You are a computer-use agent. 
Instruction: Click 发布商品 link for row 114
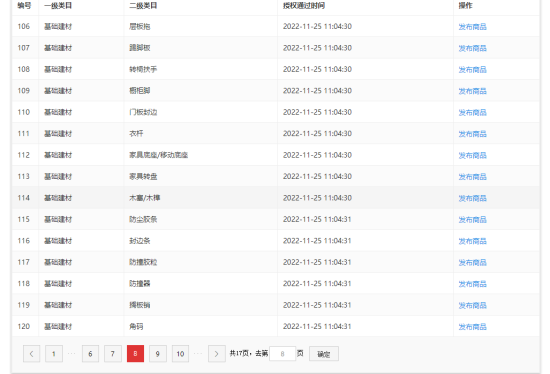[x=472, y=198]
